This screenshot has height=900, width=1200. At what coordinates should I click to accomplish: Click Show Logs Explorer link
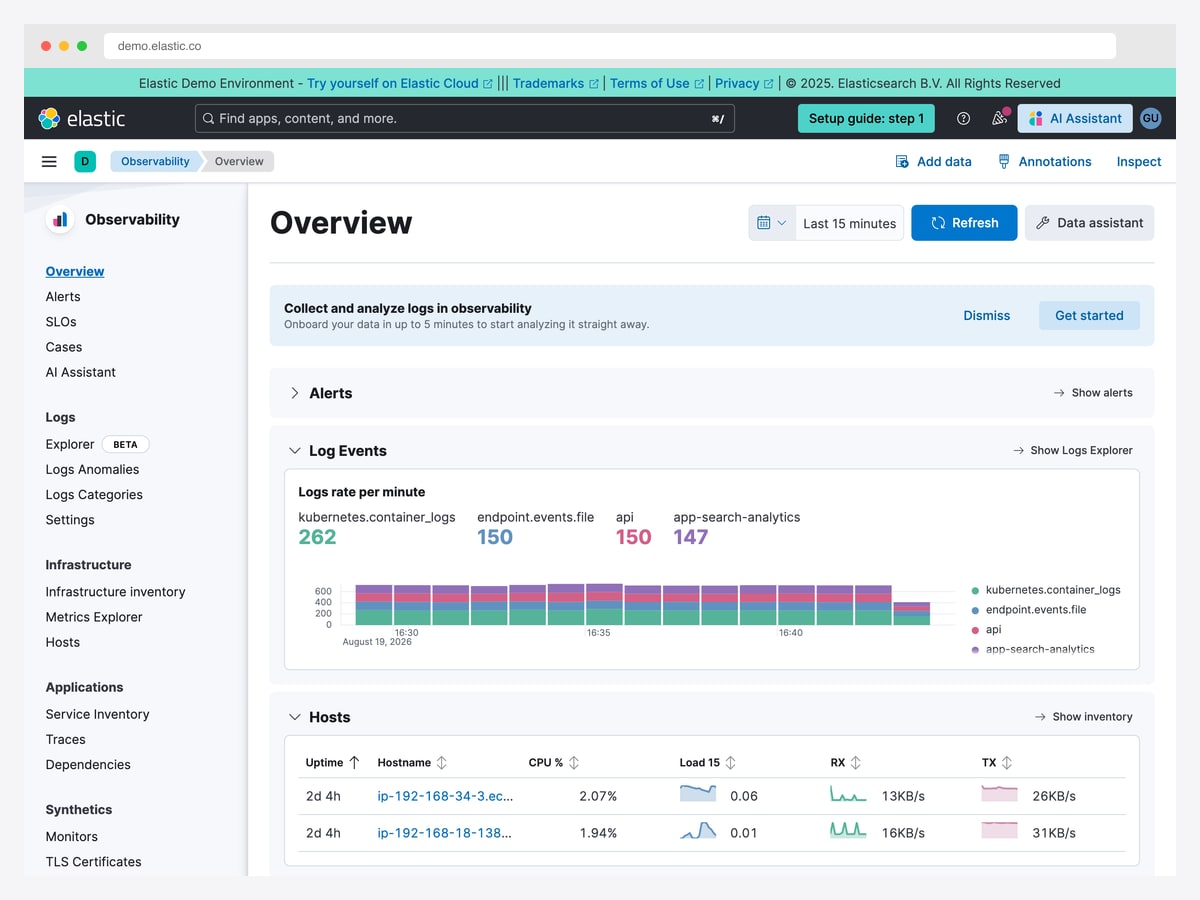tap(1072, 451)
